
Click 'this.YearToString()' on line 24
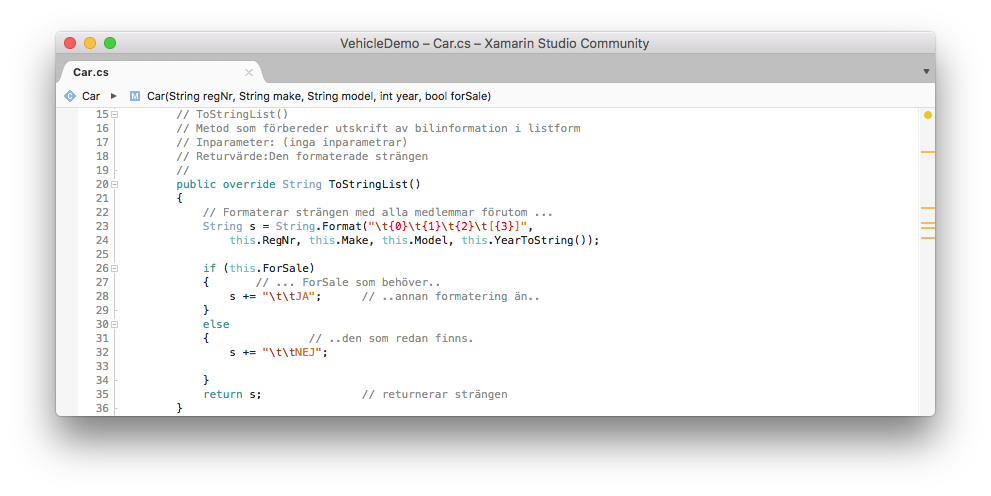click(524, 240)
